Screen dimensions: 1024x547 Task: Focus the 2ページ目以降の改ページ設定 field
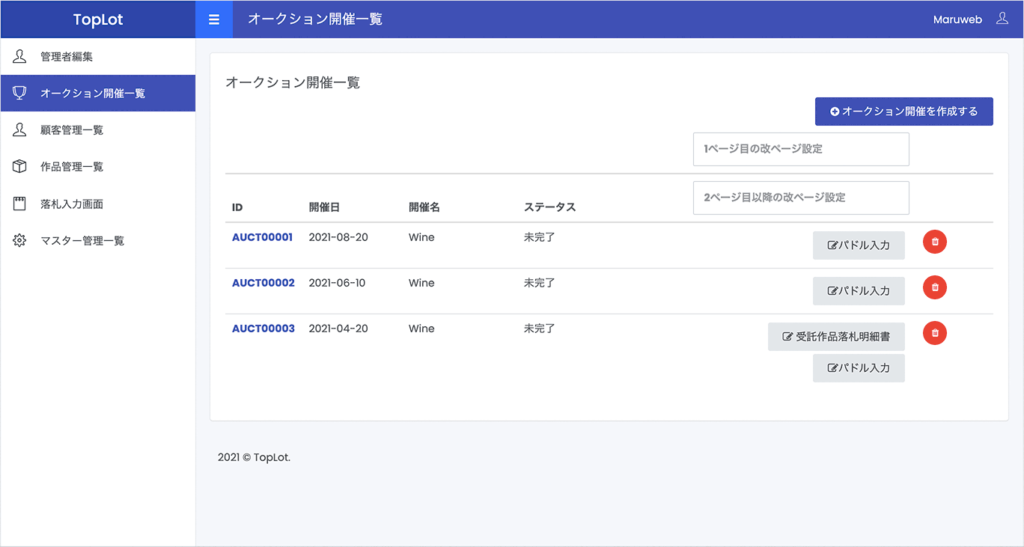pos(801,198)
